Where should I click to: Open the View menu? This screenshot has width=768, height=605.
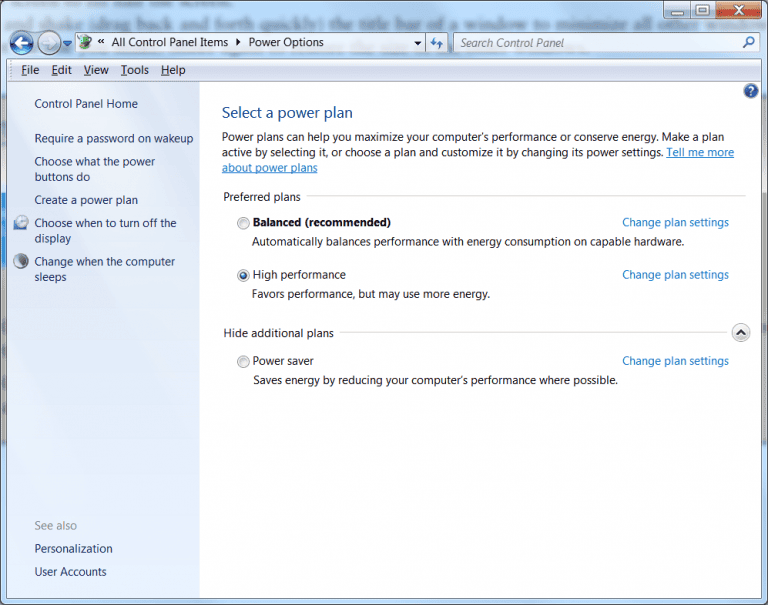tap(96, 70)
